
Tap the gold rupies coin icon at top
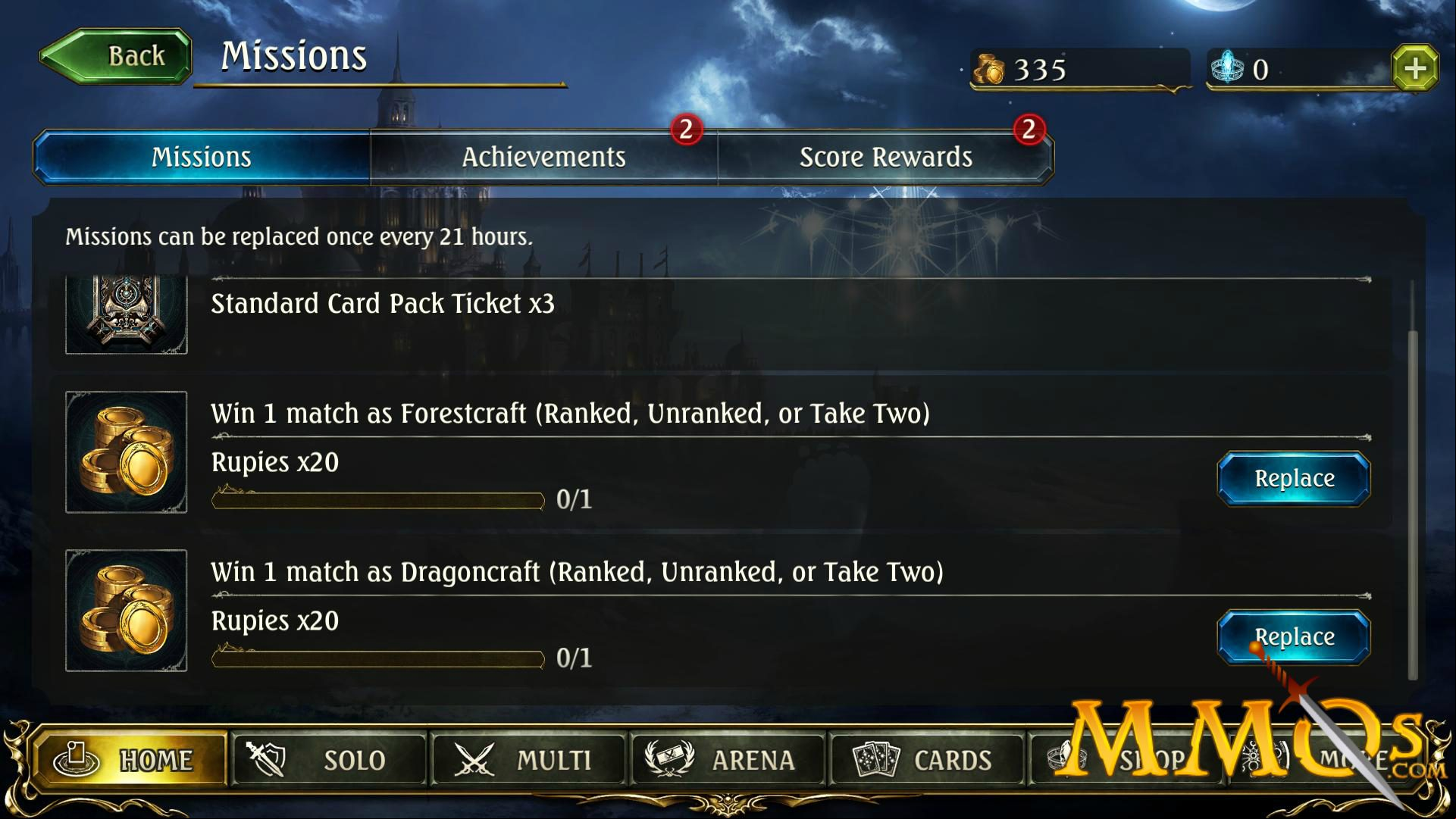[988, 69]
